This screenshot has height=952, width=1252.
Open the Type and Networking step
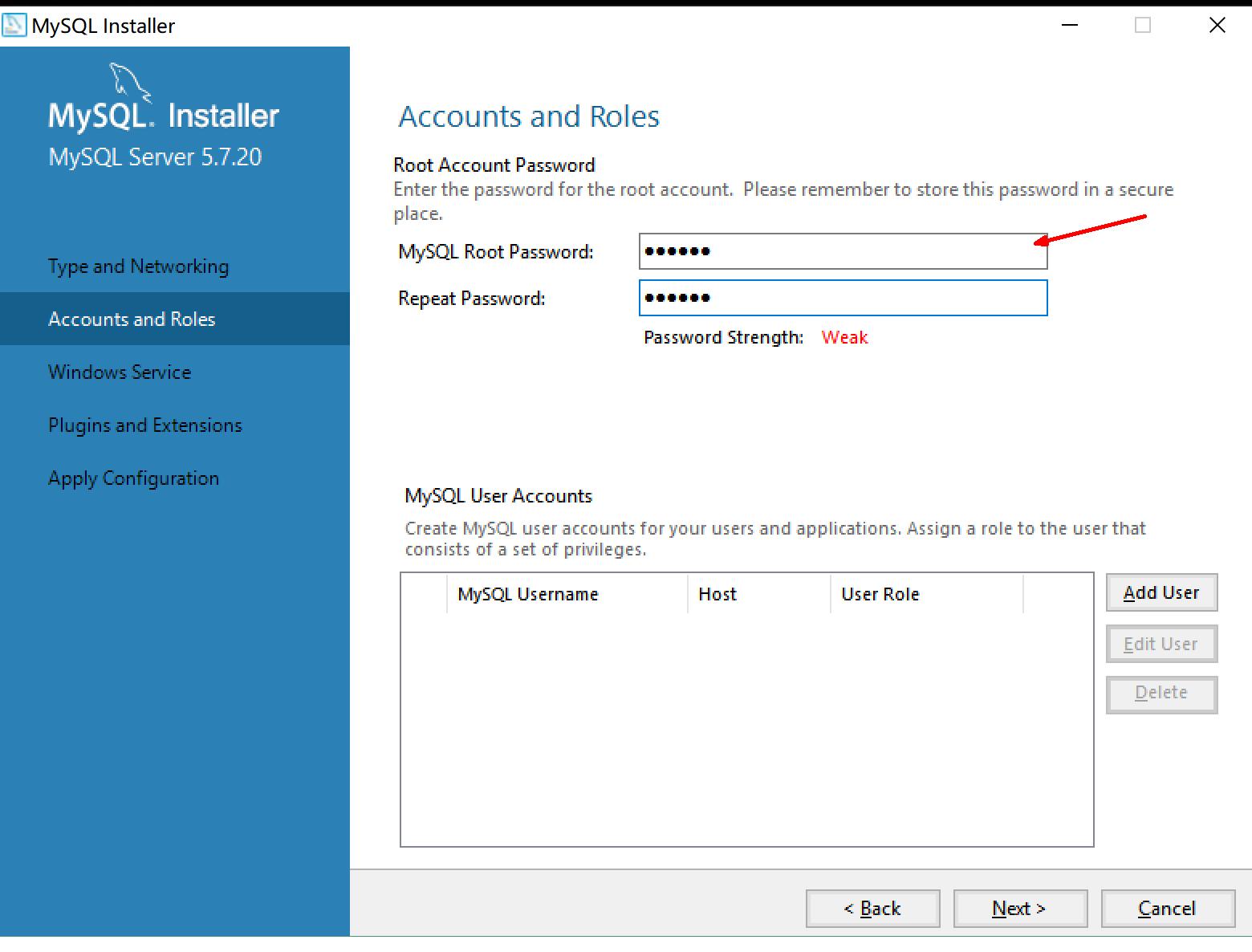[x=138, y=266]
